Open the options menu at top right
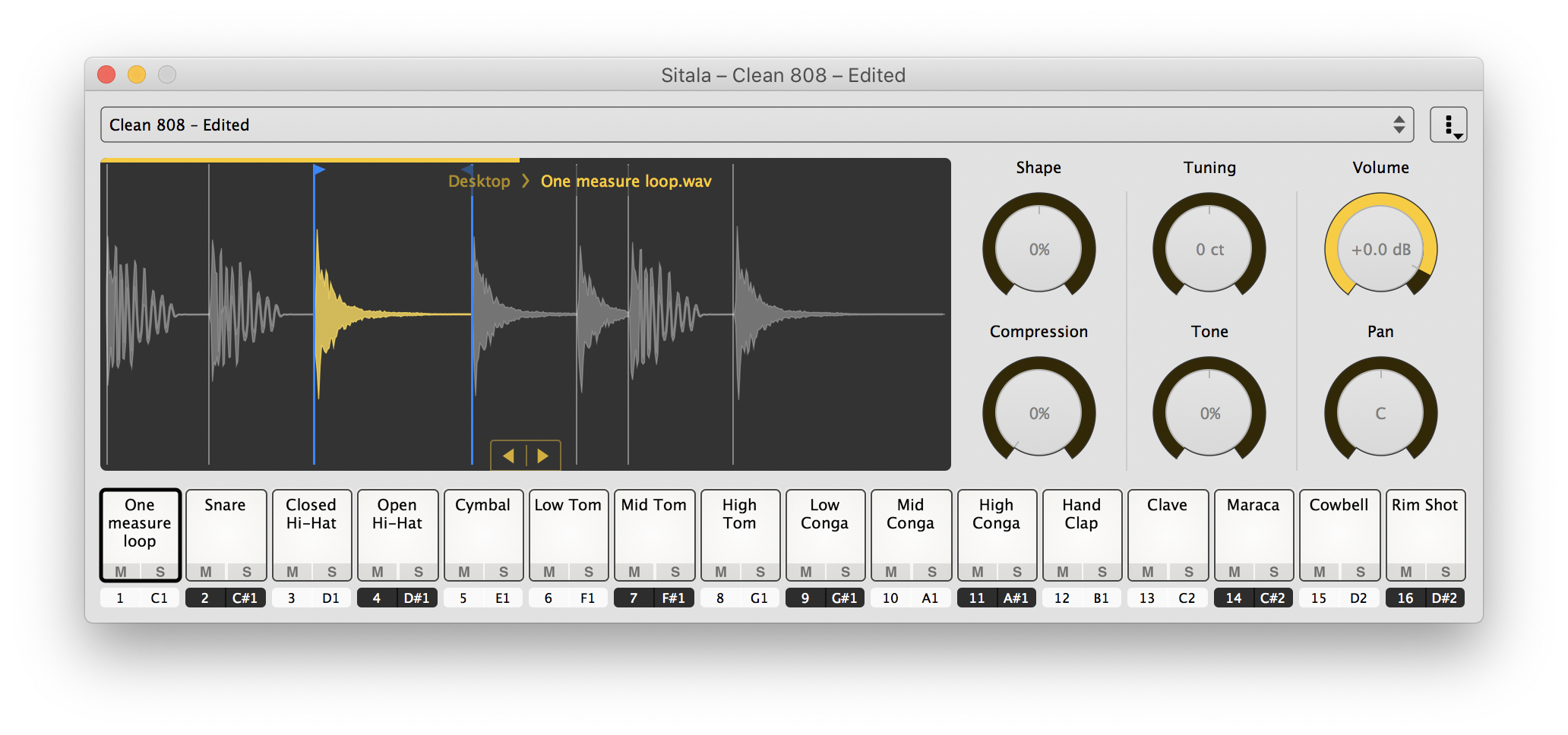 coord(1448,124)
